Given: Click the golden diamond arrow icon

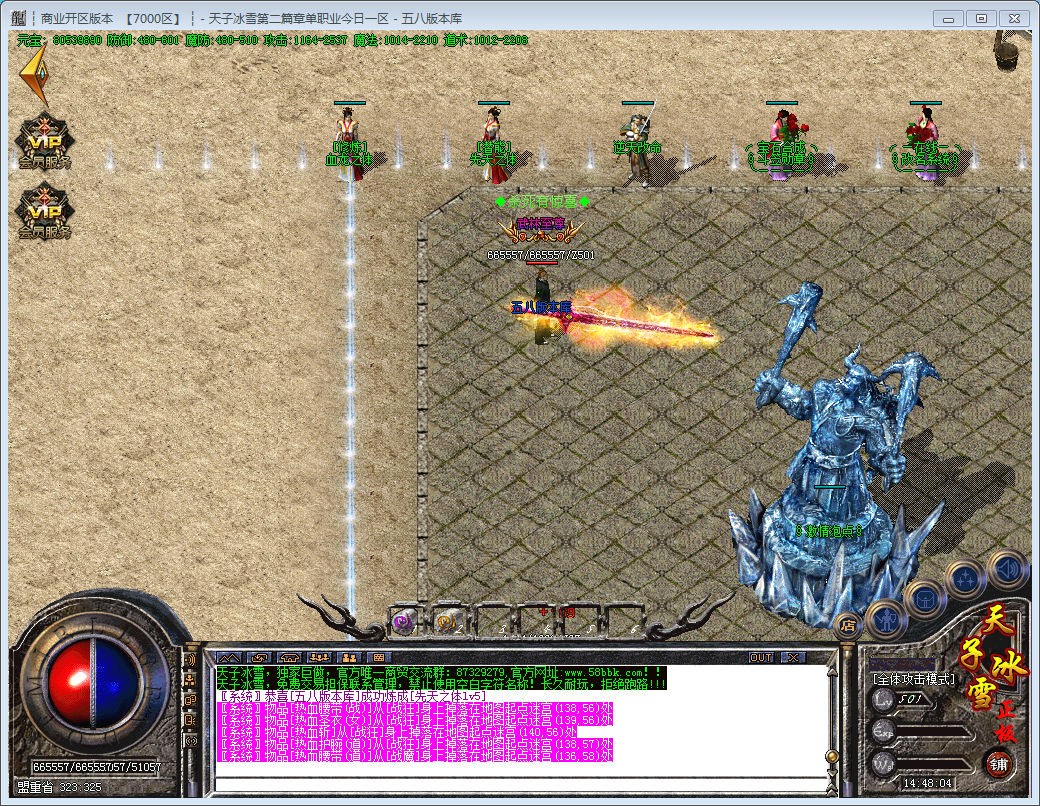Looking at the screenshot, I should click(x=34, y=74).
